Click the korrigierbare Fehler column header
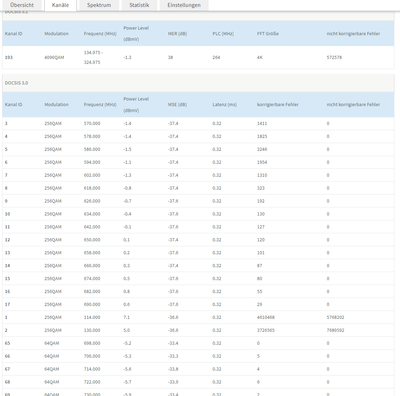The image size is (400, 396). pos(277,105)
